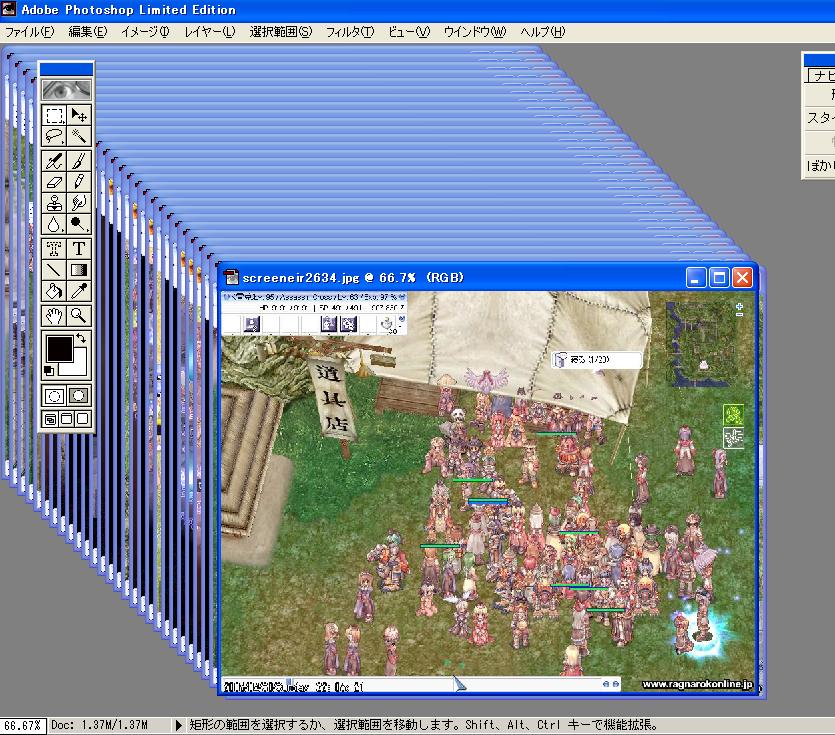Open the レイヤー(L) menu
Viewport: 835px width, 735px height.
[209, 32]
